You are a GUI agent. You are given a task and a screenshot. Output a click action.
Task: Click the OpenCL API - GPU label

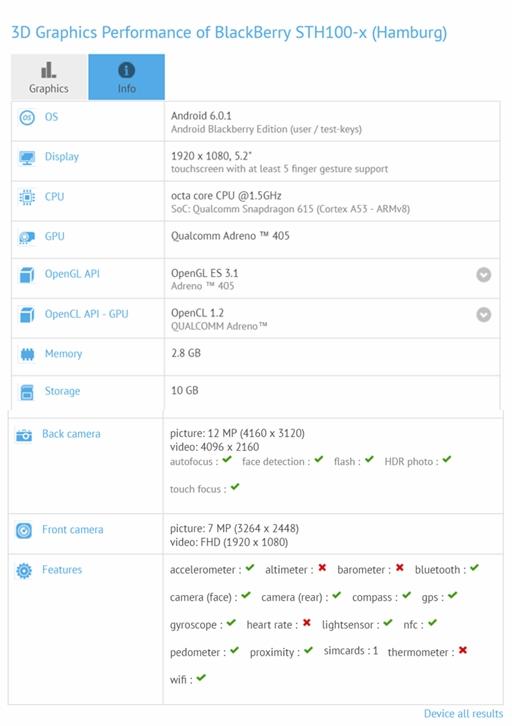click(87, 314)
